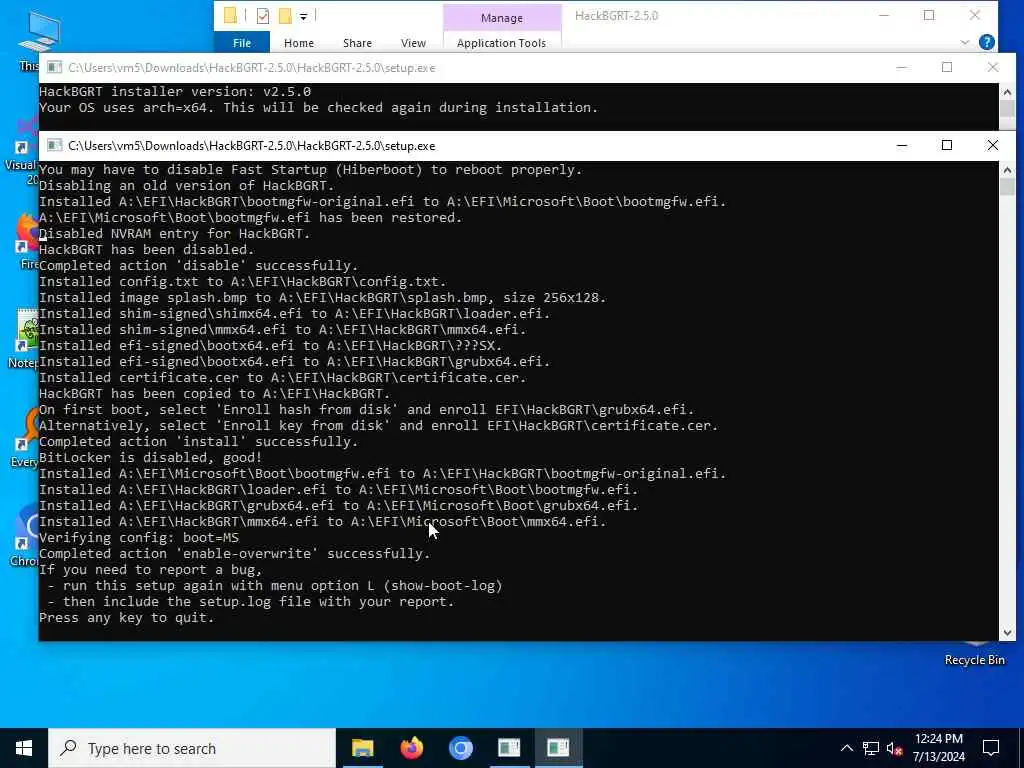The image size is (1024, 768).
Task: Show hidden system tray icons
Action: pos(846,748)
